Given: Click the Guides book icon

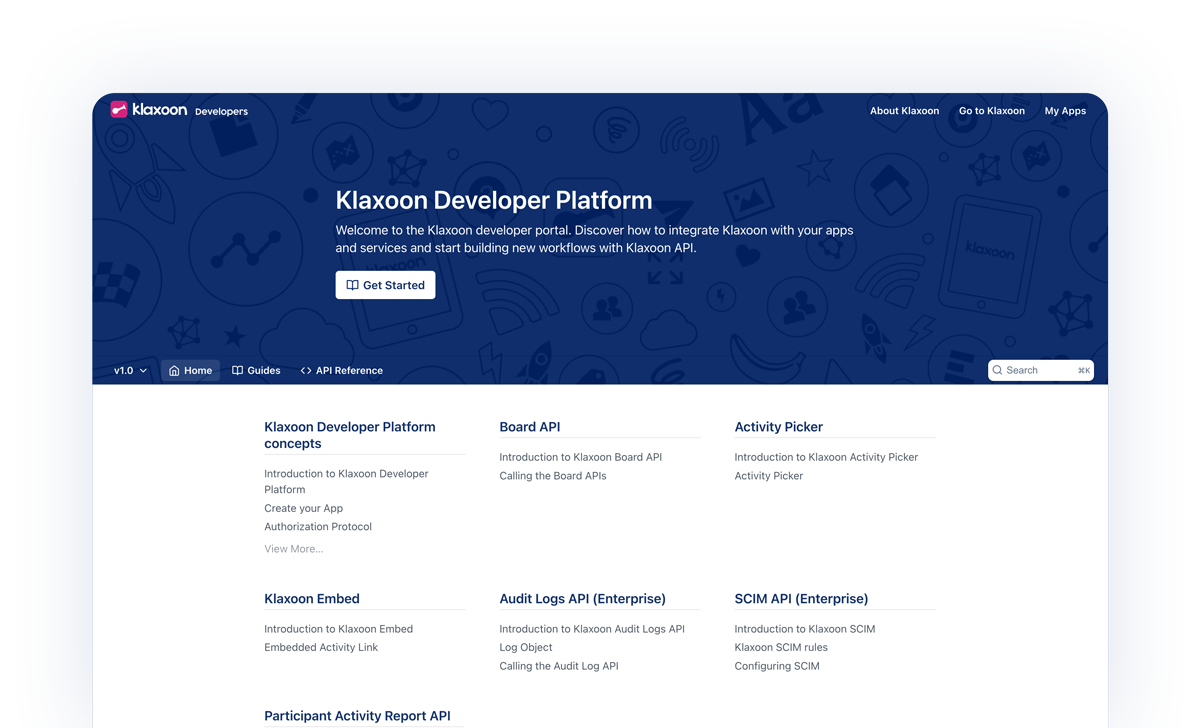Looking at the screenshot, I should (x=238, y=371).
